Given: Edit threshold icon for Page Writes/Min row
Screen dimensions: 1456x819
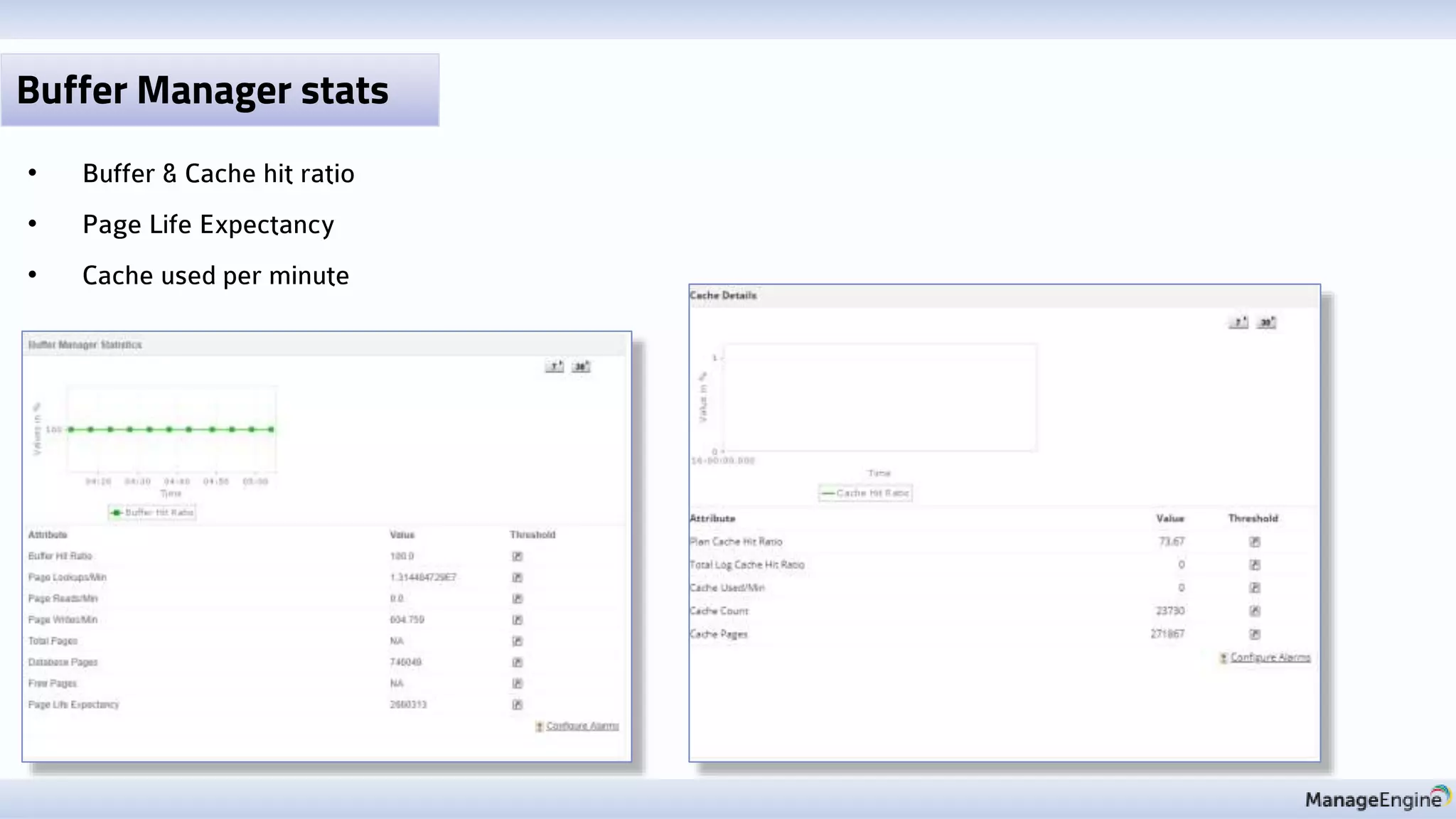Looking at the screenshot, I should 518,620.
